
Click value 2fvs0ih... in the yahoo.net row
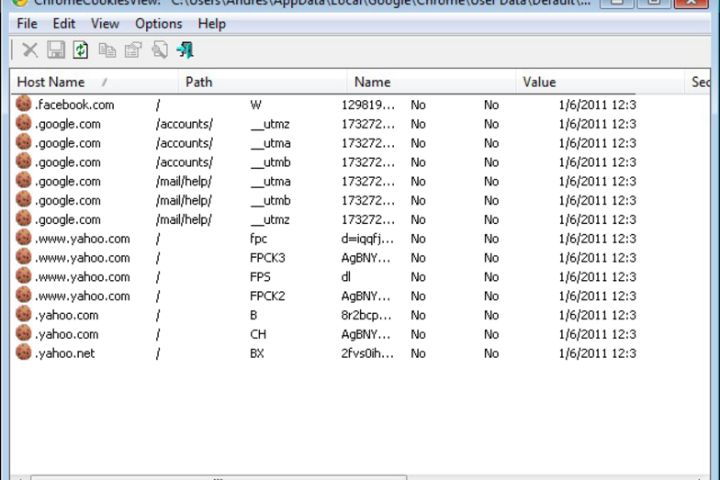[x=367, y=353]
